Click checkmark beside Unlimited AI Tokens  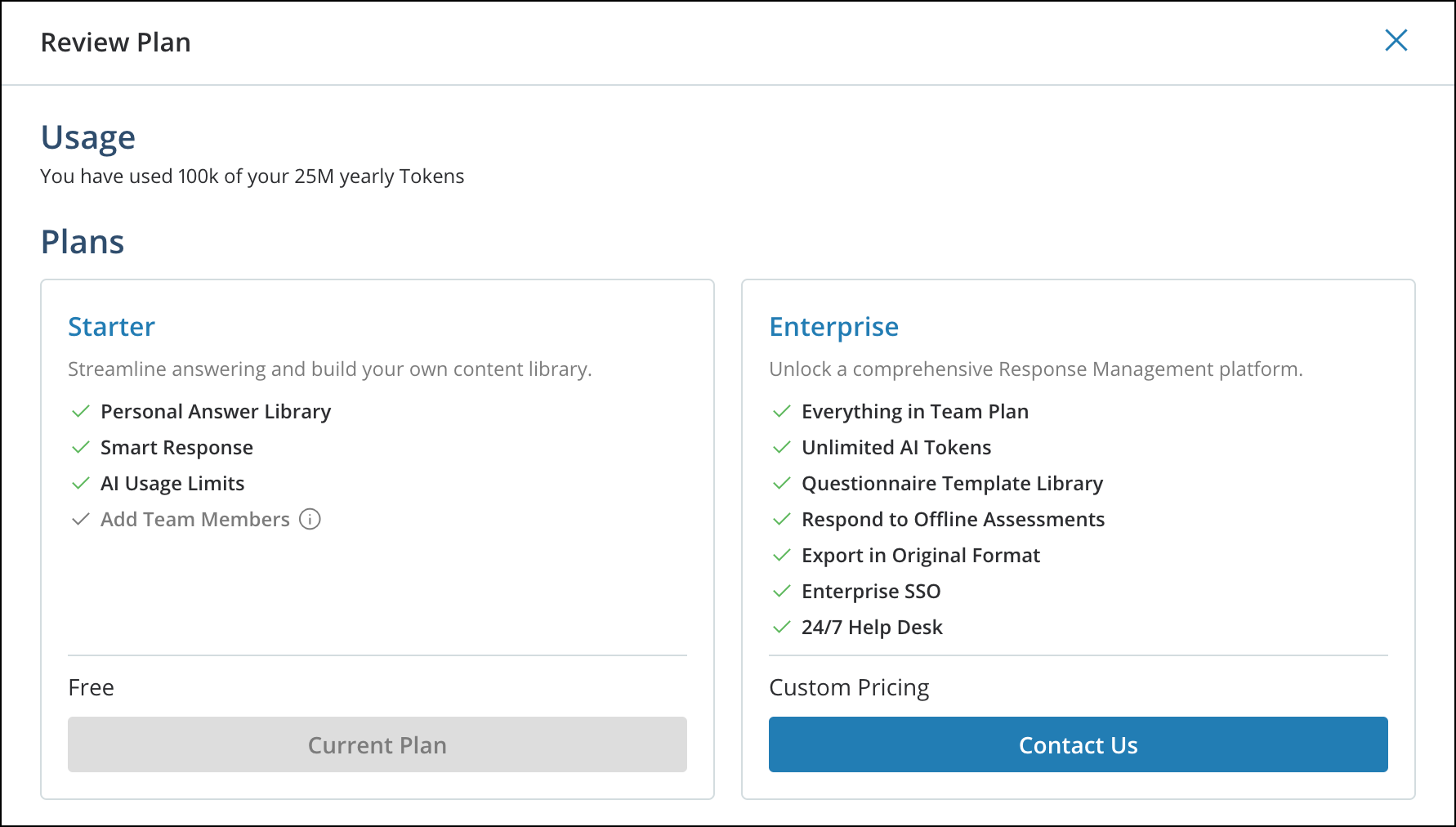pos(781,447)
